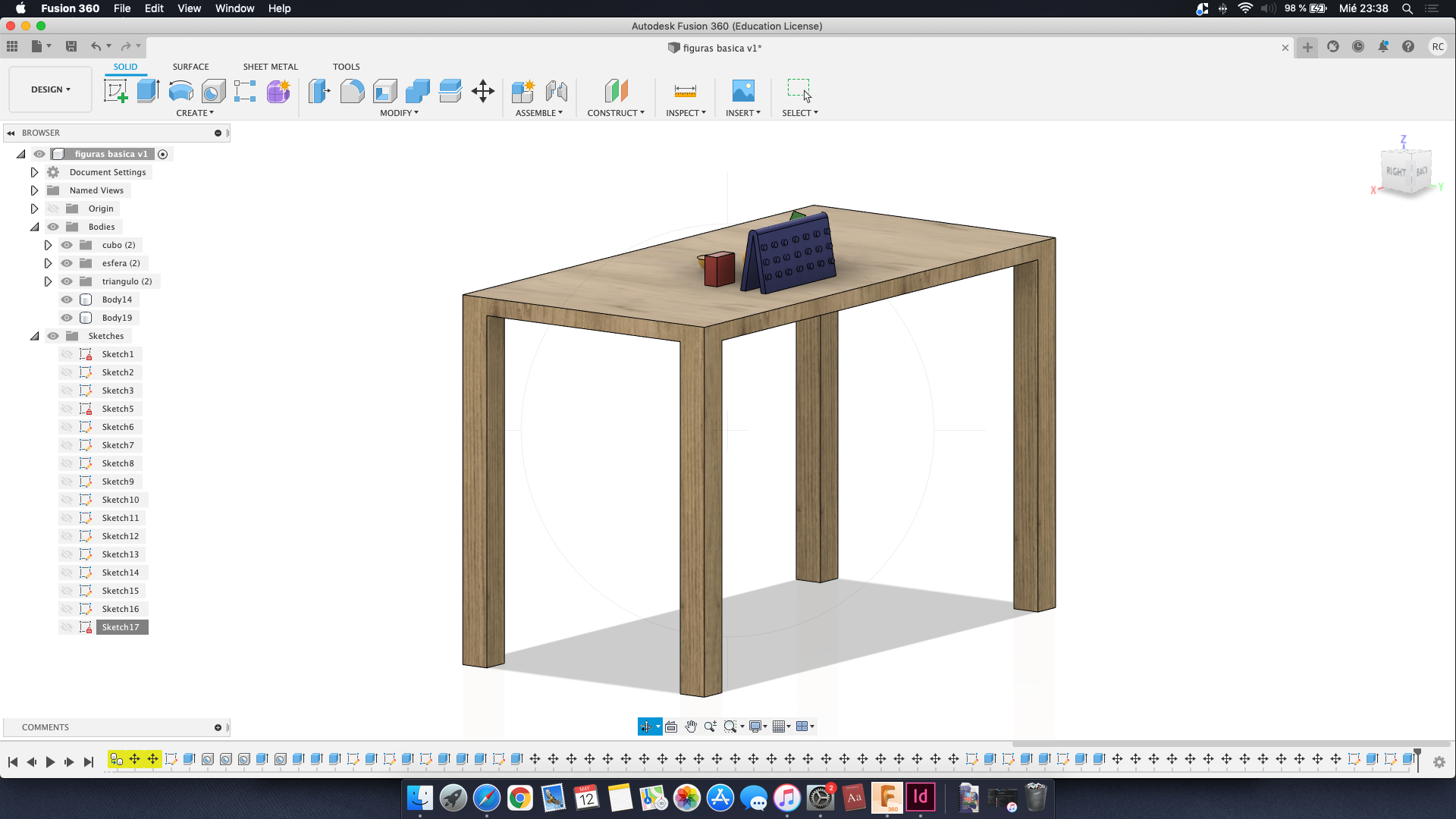Open the Modify dropdown menu

[x=399, y=113]
